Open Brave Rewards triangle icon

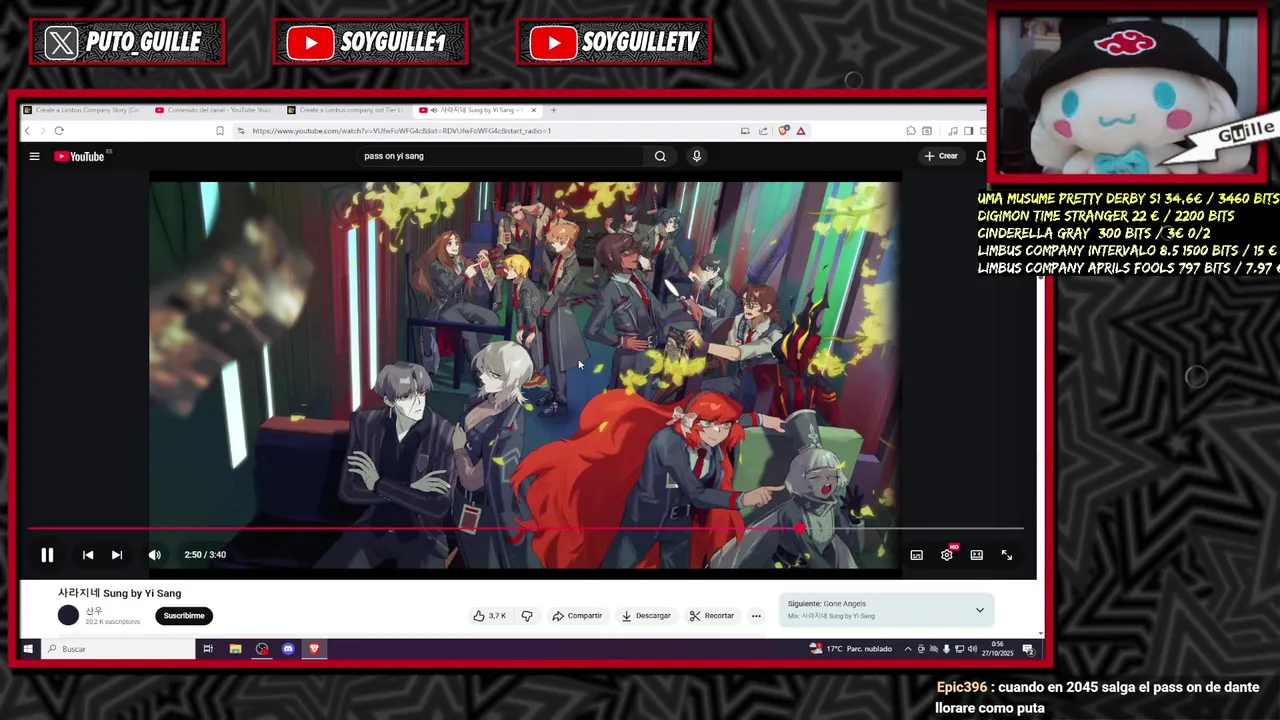(801, 131)
